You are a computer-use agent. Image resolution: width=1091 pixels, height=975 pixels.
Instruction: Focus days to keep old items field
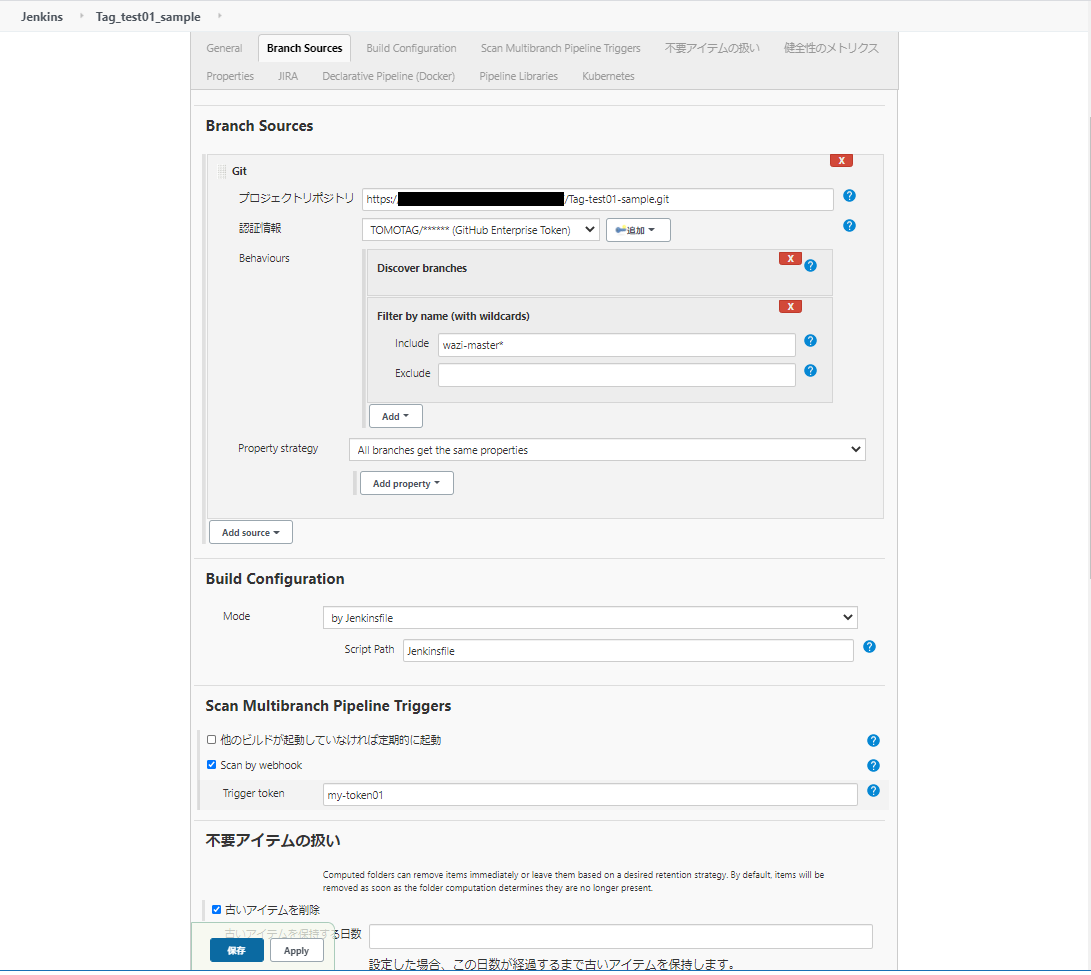click(621, 936)
